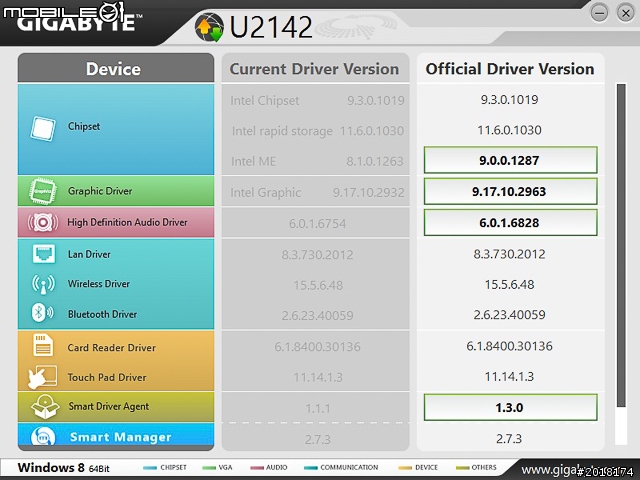Click Intel rapid storage 11.6.0.1030 entry
The image size is (640, 480).
[x=318, y=131]
